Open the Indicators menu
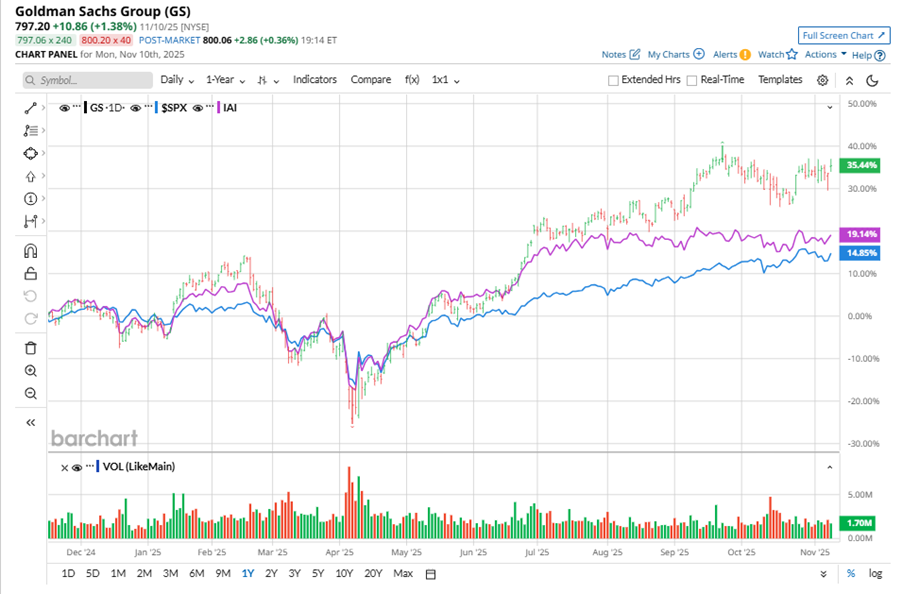 (315, 80)
